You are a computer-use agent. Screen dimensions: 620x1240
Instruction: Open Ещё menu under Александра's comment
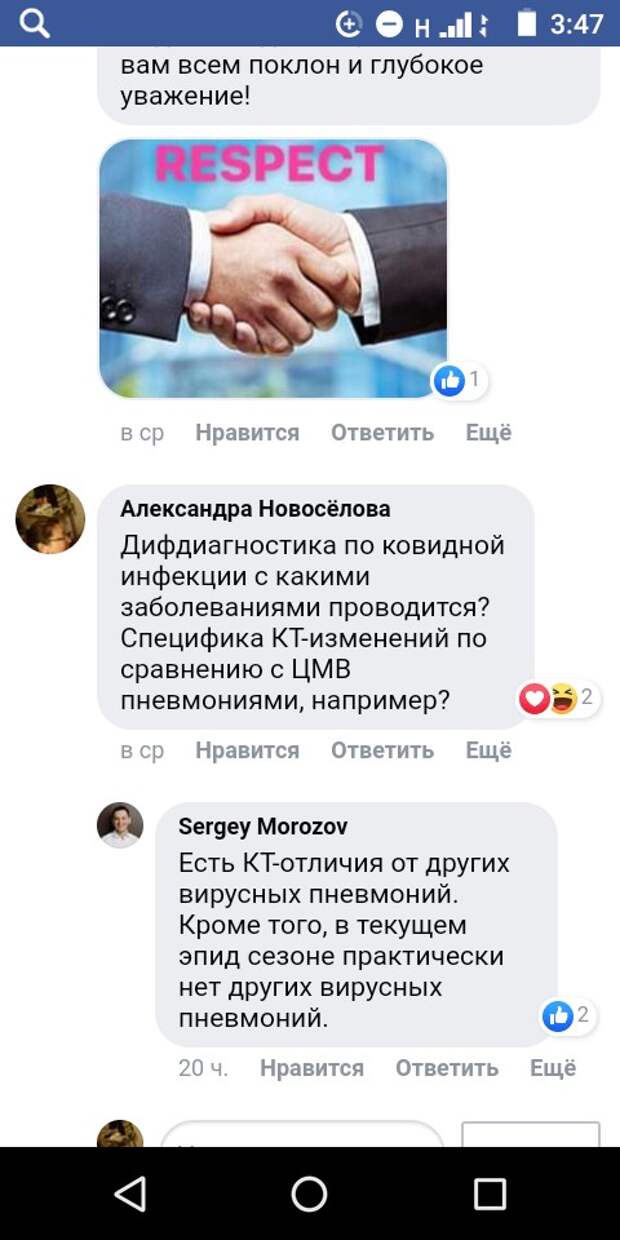489,751
